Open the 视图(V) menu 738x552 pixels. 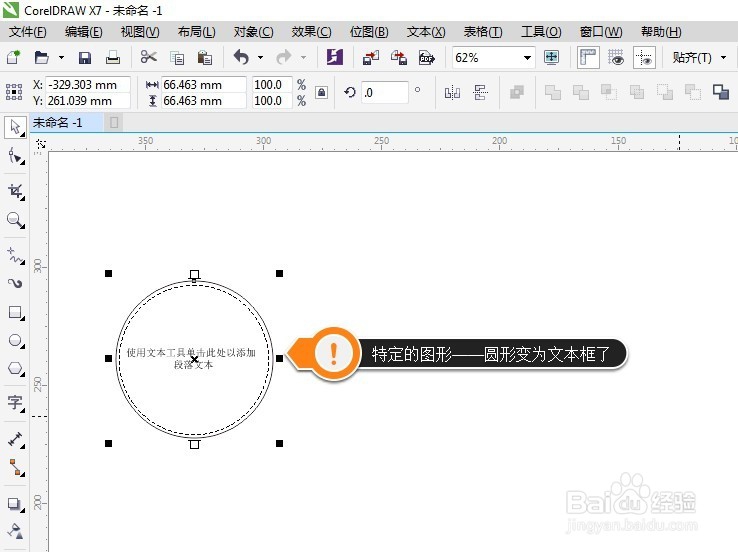[140, 32]
